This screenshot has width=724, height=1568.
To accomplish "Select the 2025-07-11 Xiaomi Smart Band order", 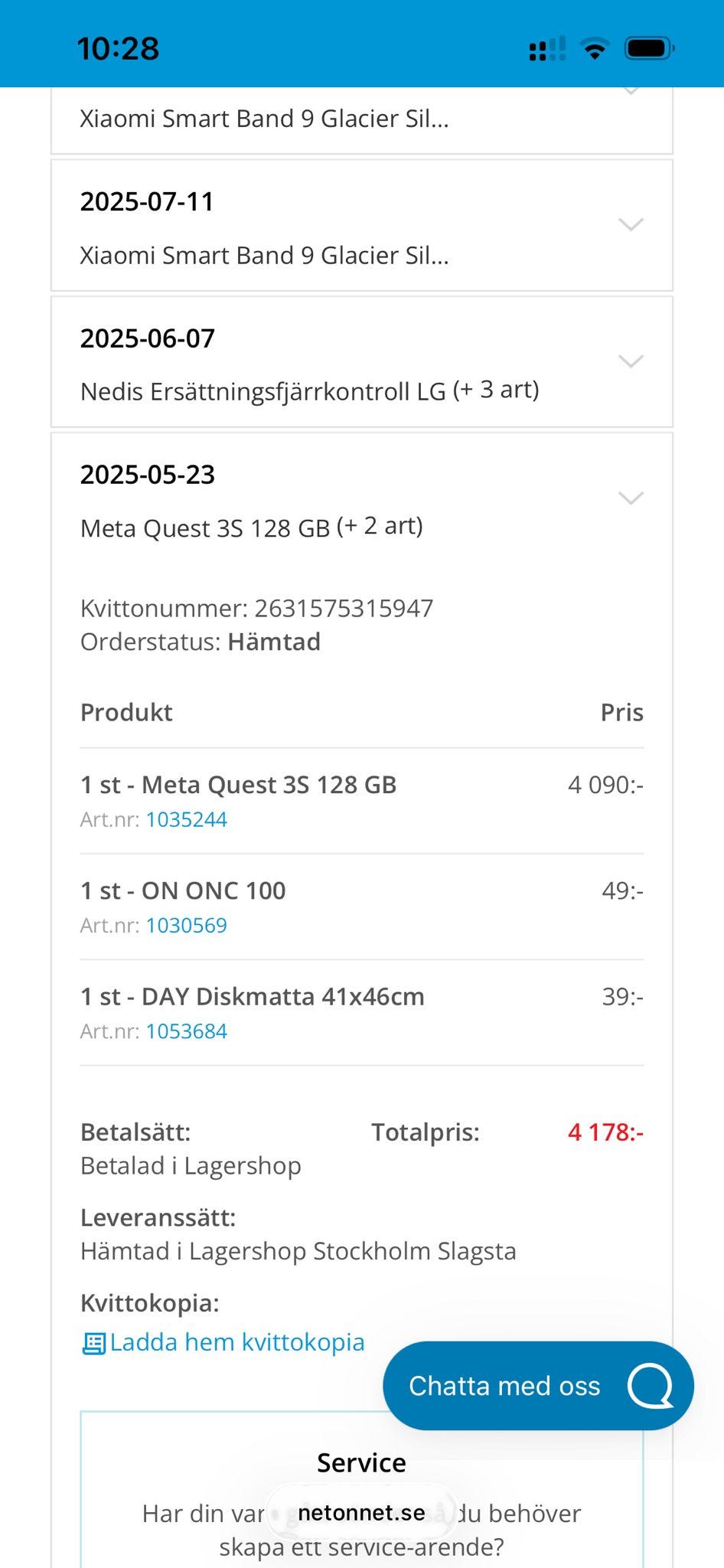I will (x=264, y=255).
